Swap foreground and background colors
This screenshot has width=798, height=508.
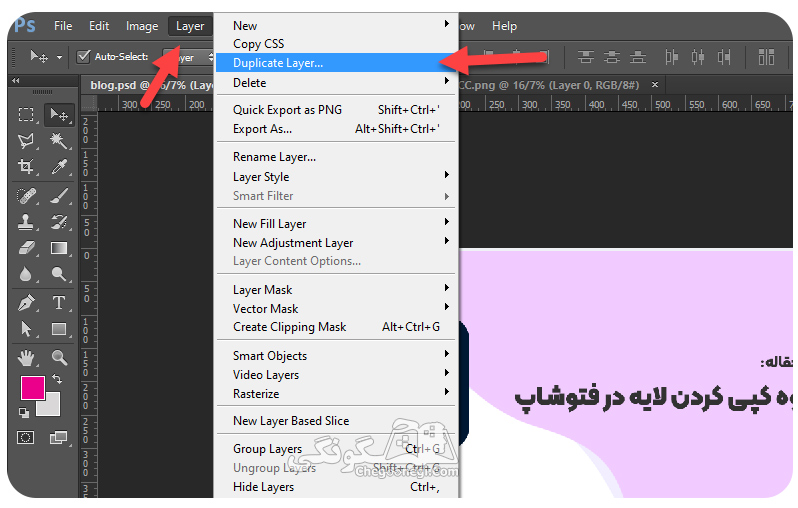coord(57,379)
